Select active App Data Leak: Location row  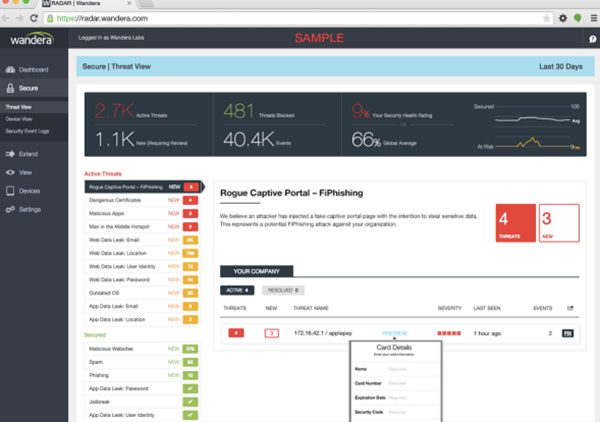pyautogui.click(x=142, y=319)
